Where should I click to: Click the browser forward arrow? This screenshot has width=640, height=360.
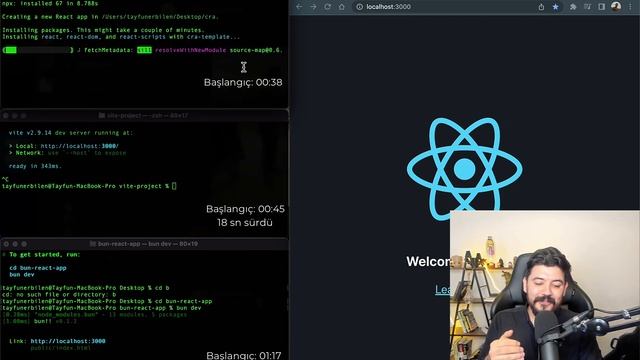tap(313, 7)
